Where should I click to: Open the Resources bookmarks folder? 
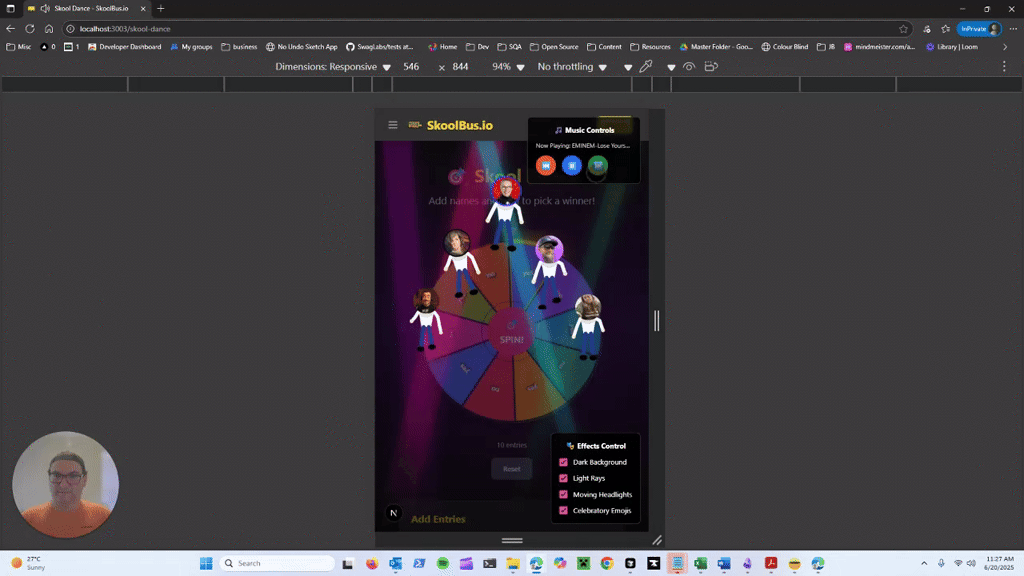coord(650,47)
